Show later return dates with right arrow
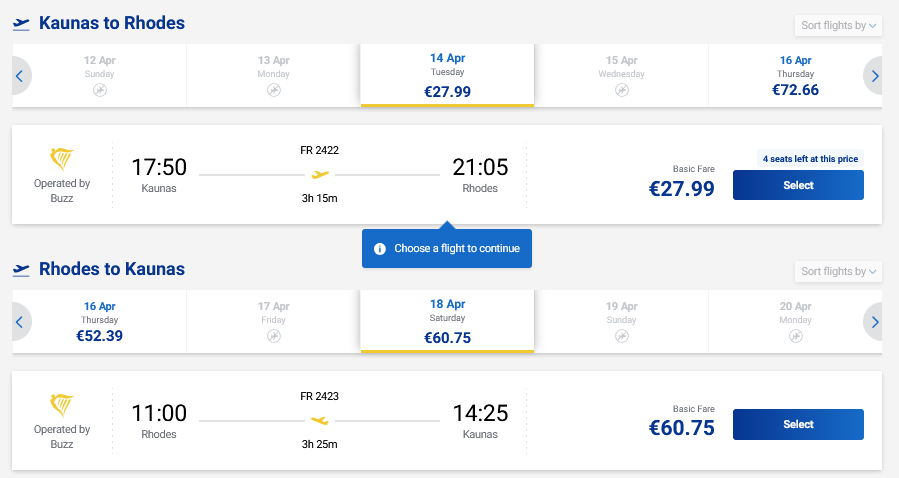 tap(874, 321)
